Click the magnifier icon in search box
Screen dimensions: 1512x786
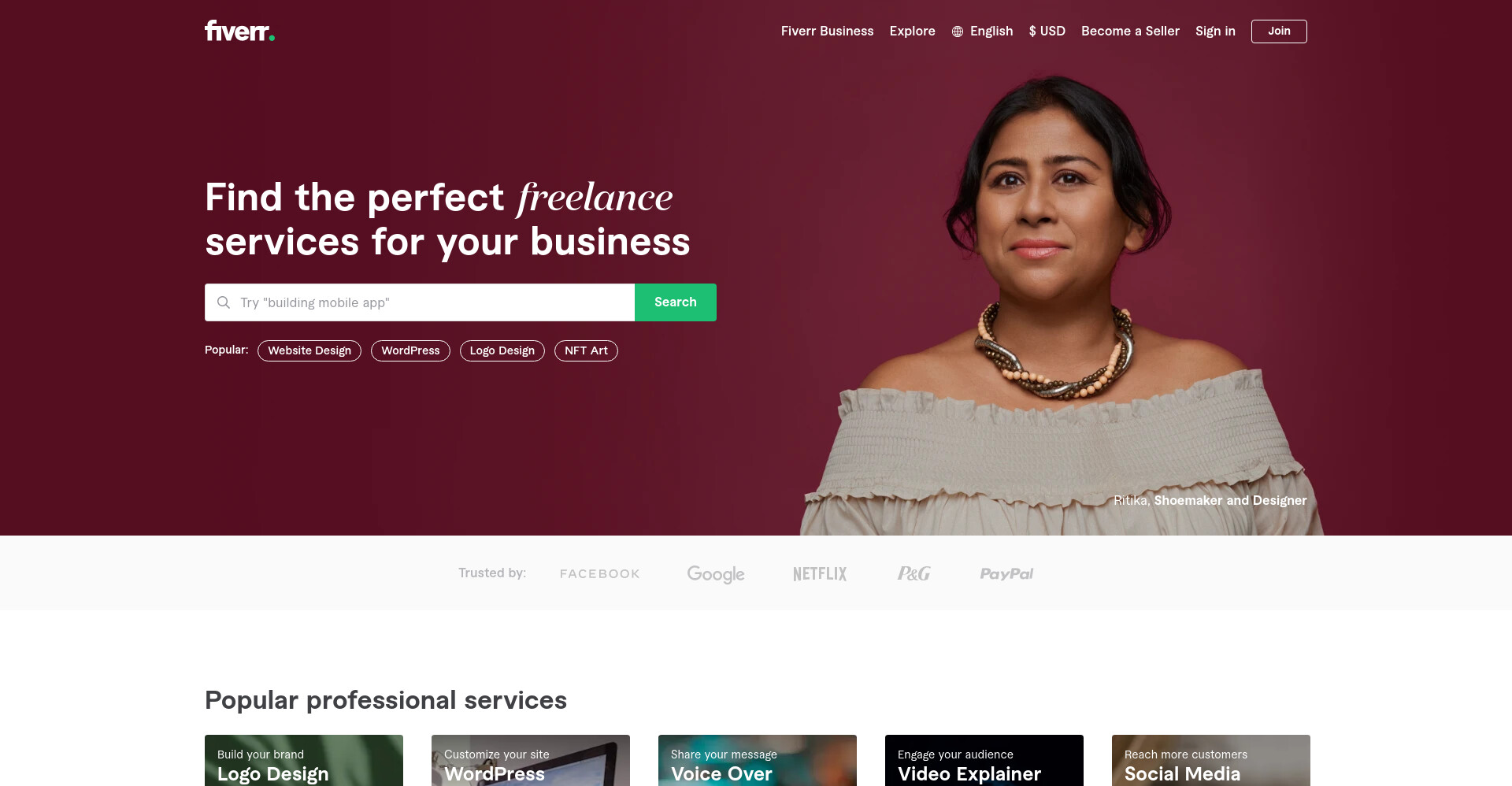click(x=224, y=302)
